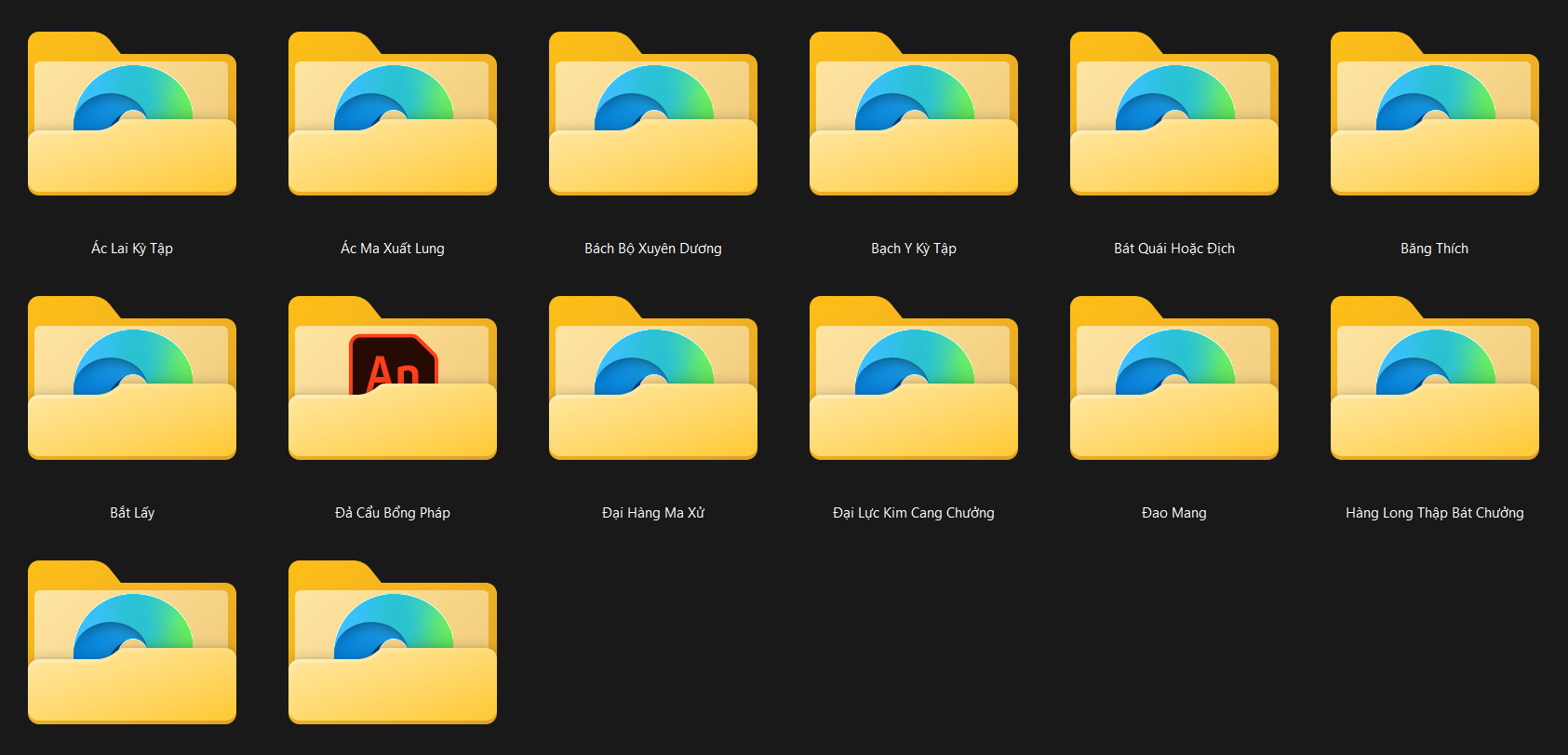Open the Bách Bộ Xuyên Dương folder icon
The width and height of the screenshot is (1568, 755).
(x=653, y=115)
